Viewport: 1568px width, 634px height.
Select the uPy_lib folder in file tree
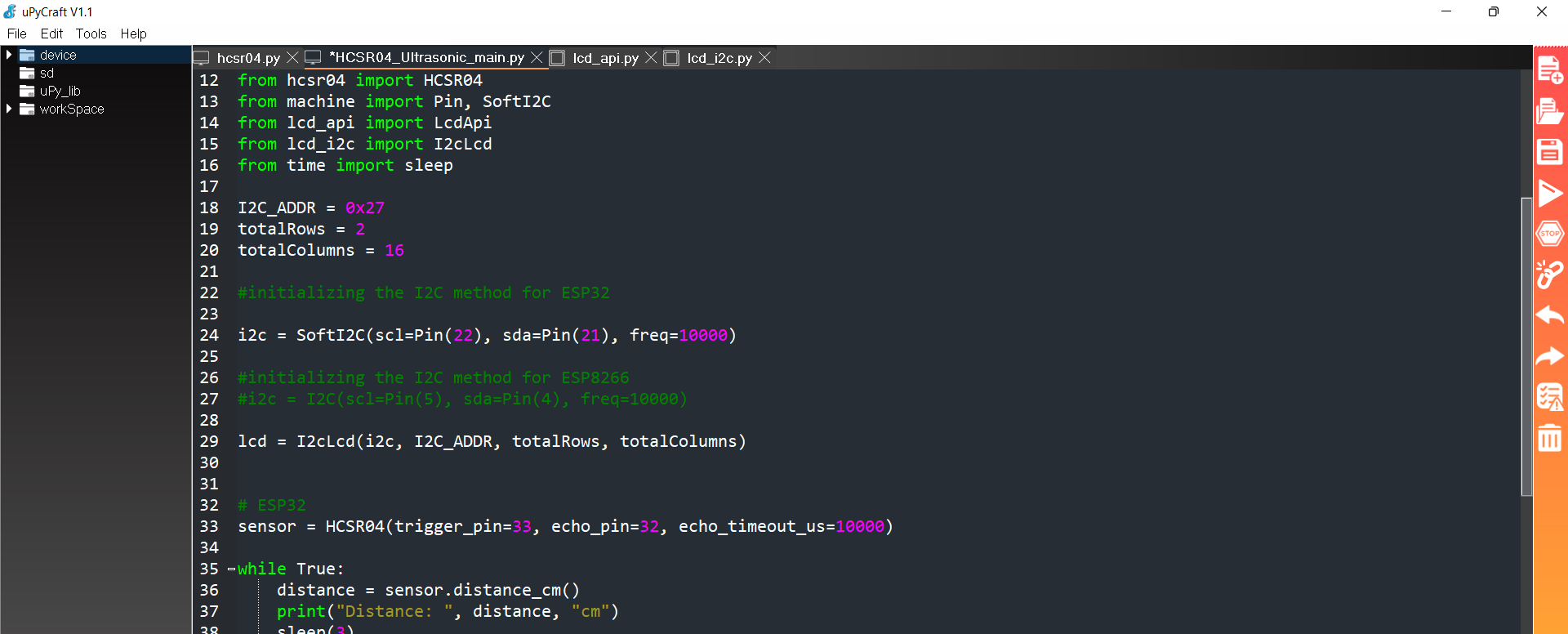pos(60,91)
